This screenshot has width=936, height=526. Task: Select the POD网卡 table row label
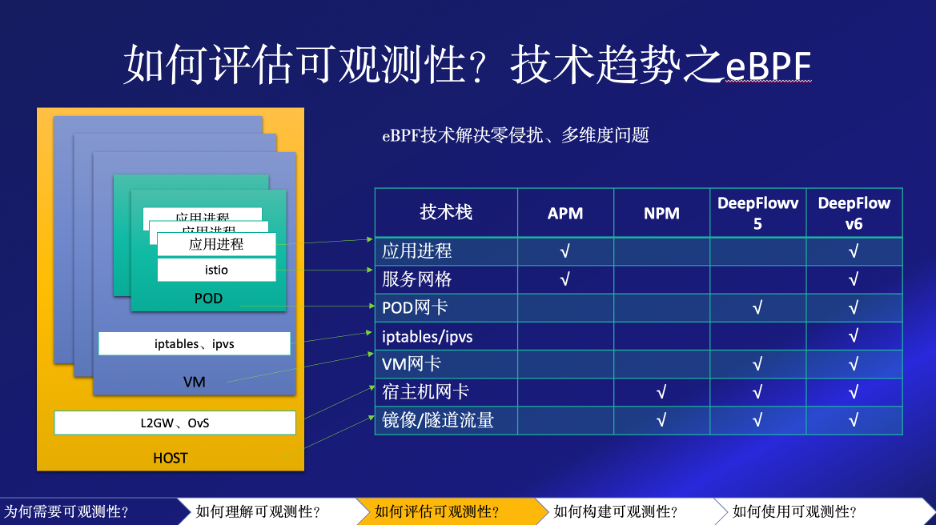415,307
